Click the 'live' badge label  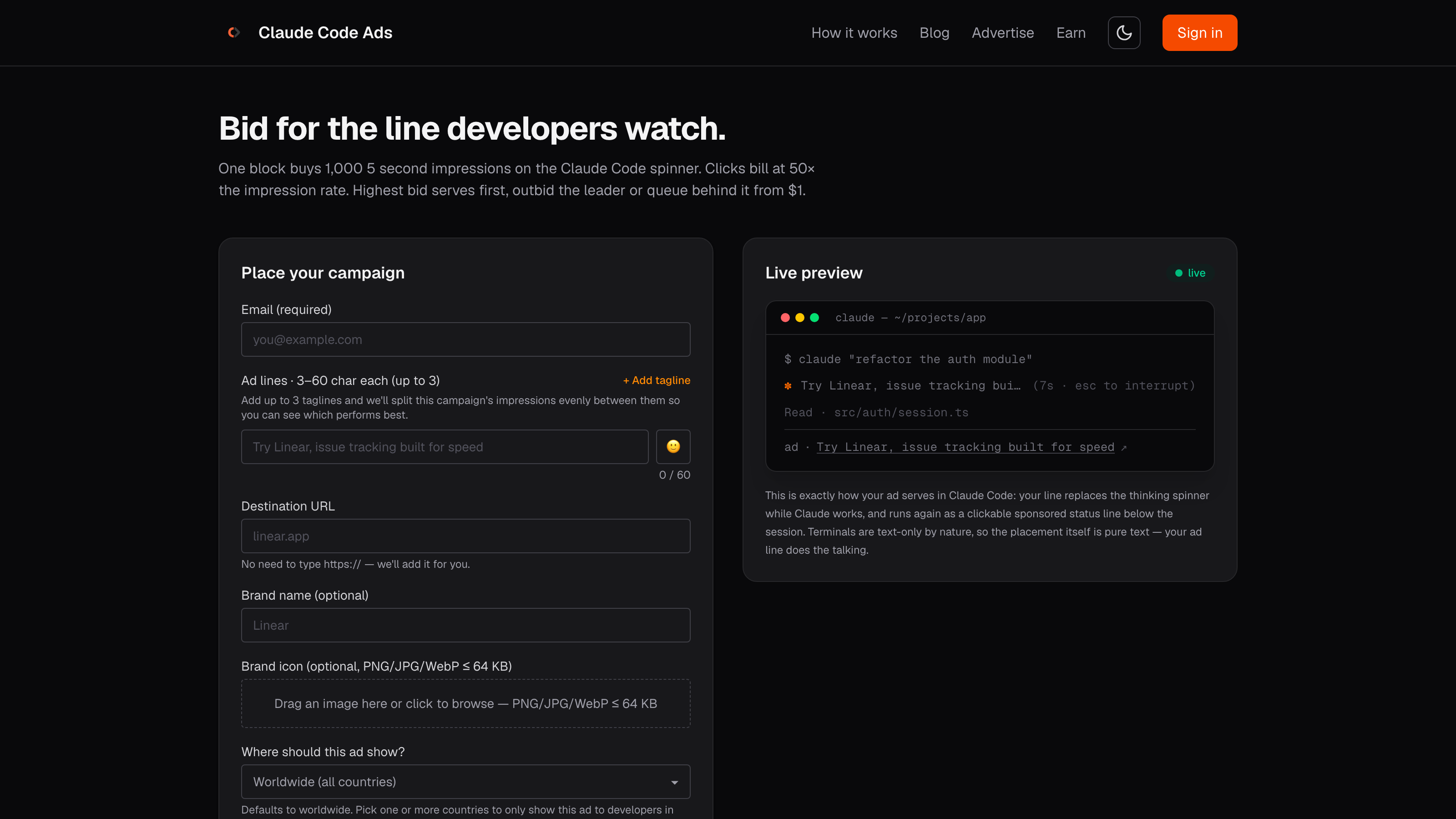tap(1196, 273)
